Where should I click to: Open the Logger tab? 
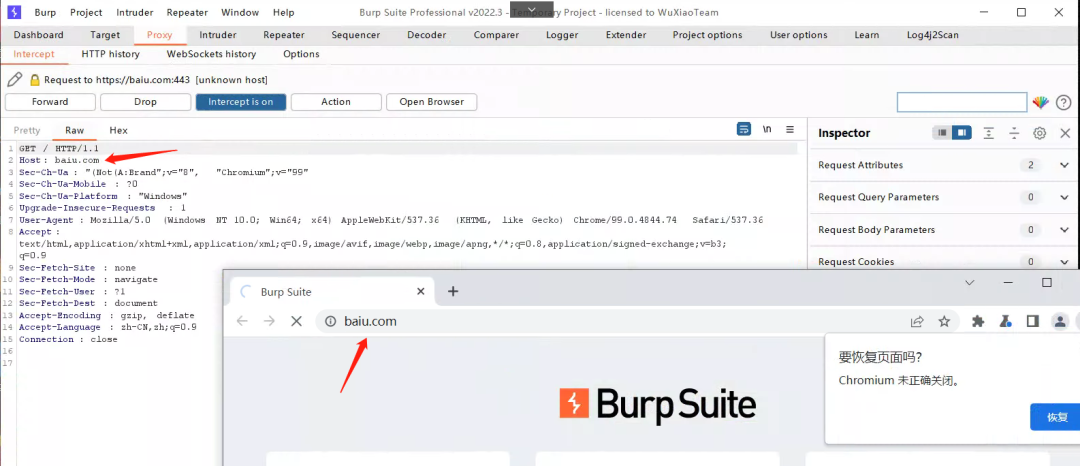click(562, 35)
